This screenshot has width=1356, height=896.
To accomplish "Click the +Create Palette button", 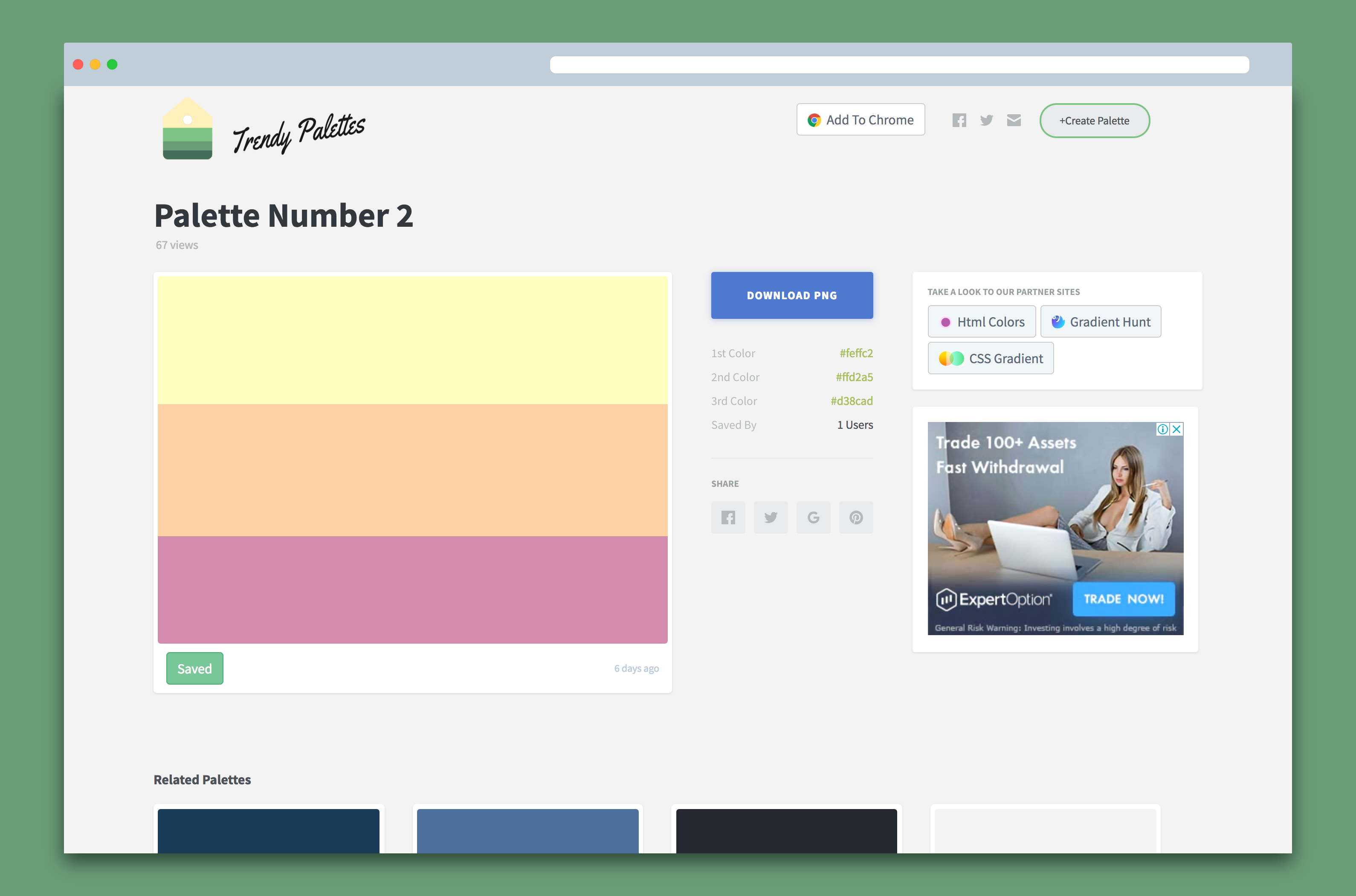I will [x=1094, y=121].
